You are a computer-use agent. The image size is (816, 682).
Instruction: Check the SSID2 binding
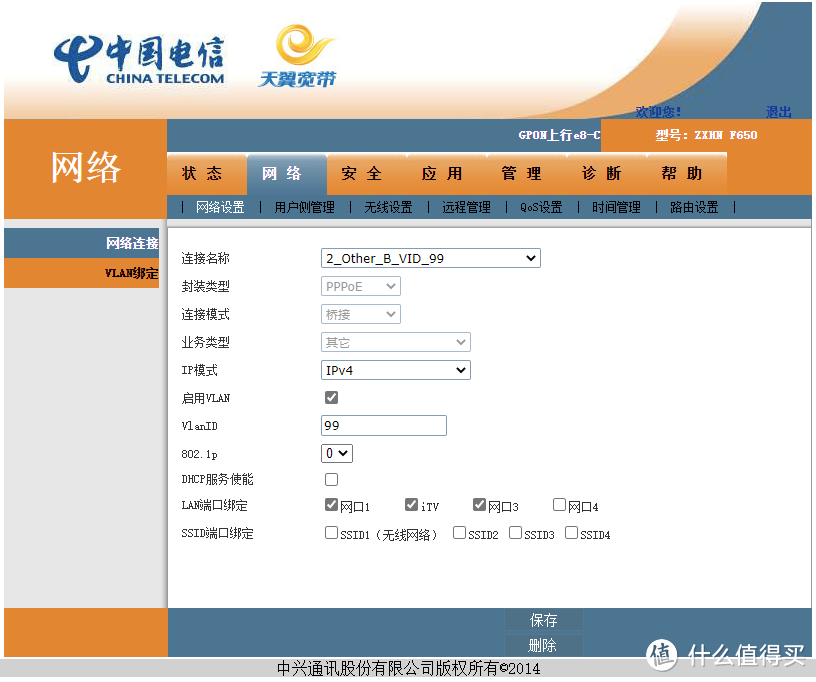459,532
